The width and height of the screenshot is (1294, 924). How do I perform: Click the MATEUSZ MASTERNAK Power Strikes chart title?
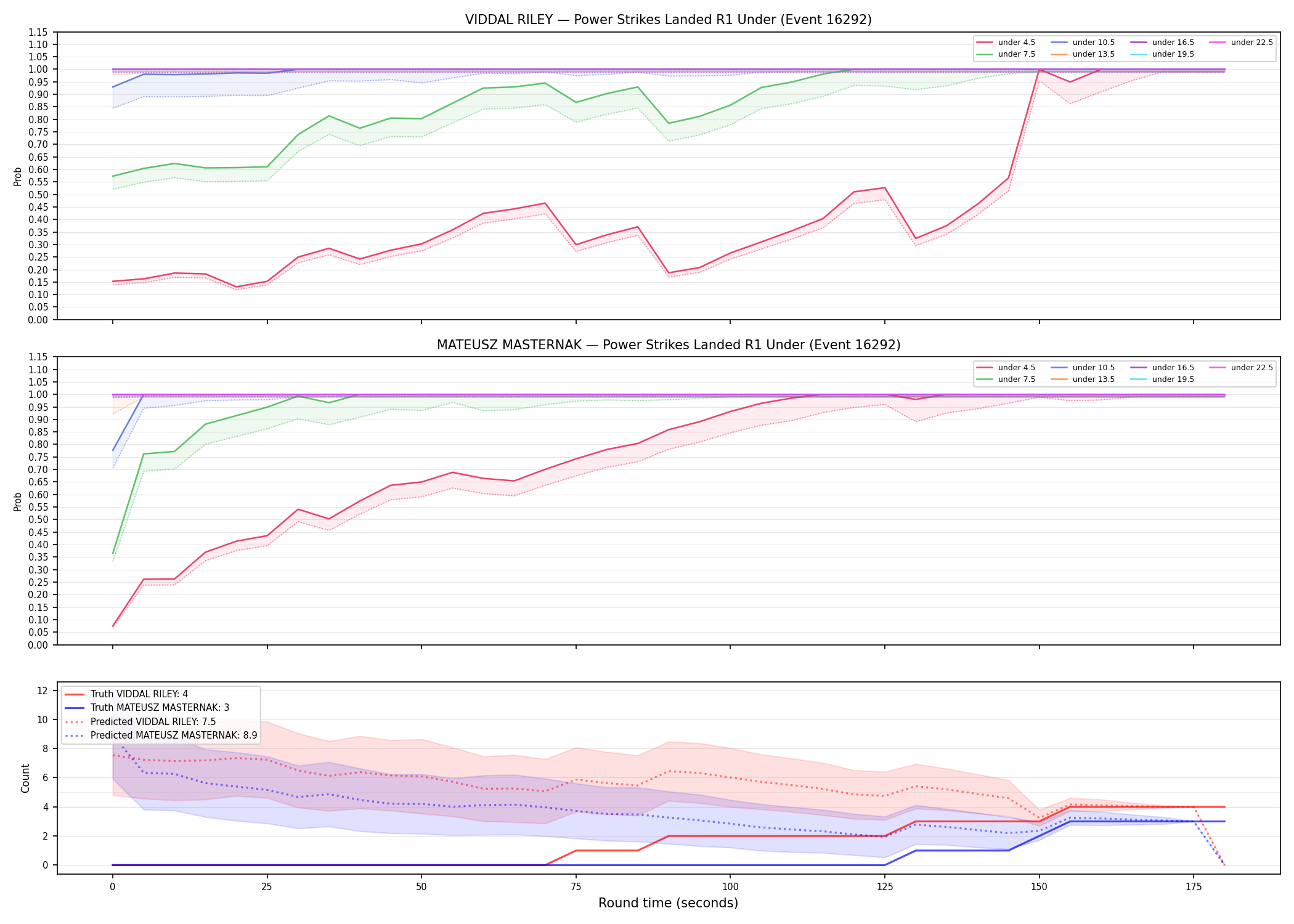coord(669,345)
